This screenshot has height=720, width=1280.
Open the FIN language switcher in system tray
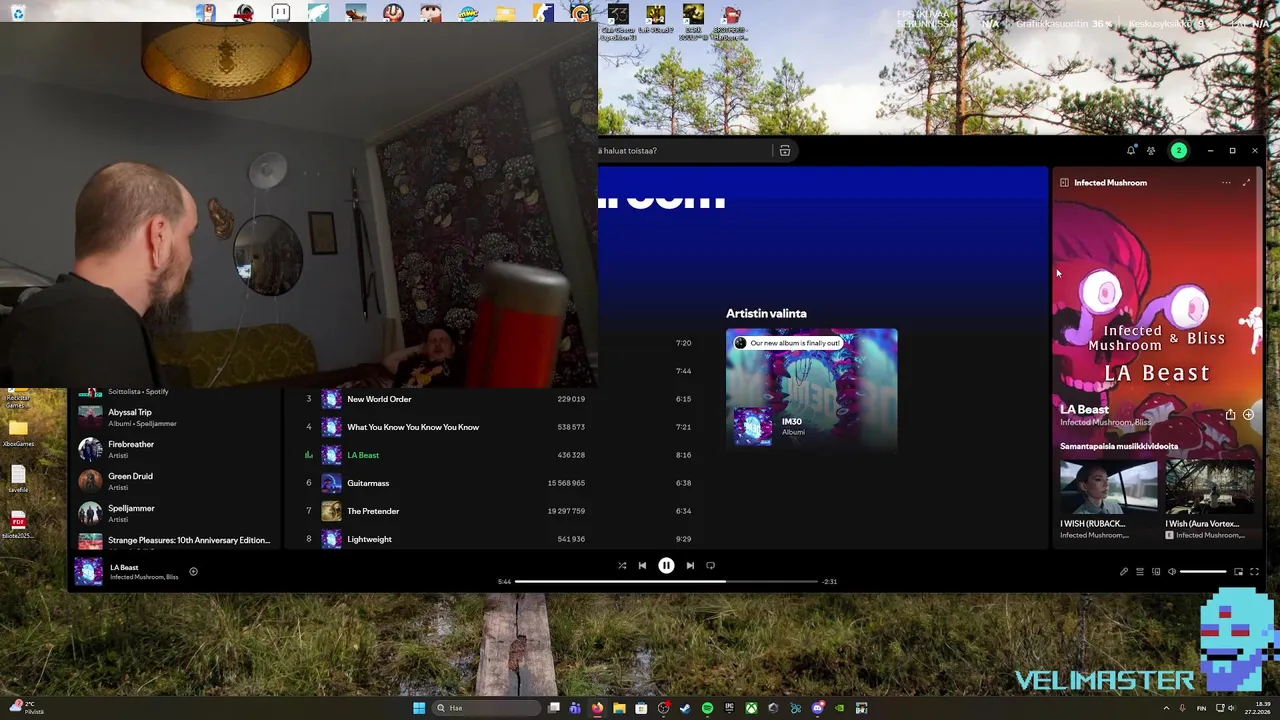tap(1201, 708)
